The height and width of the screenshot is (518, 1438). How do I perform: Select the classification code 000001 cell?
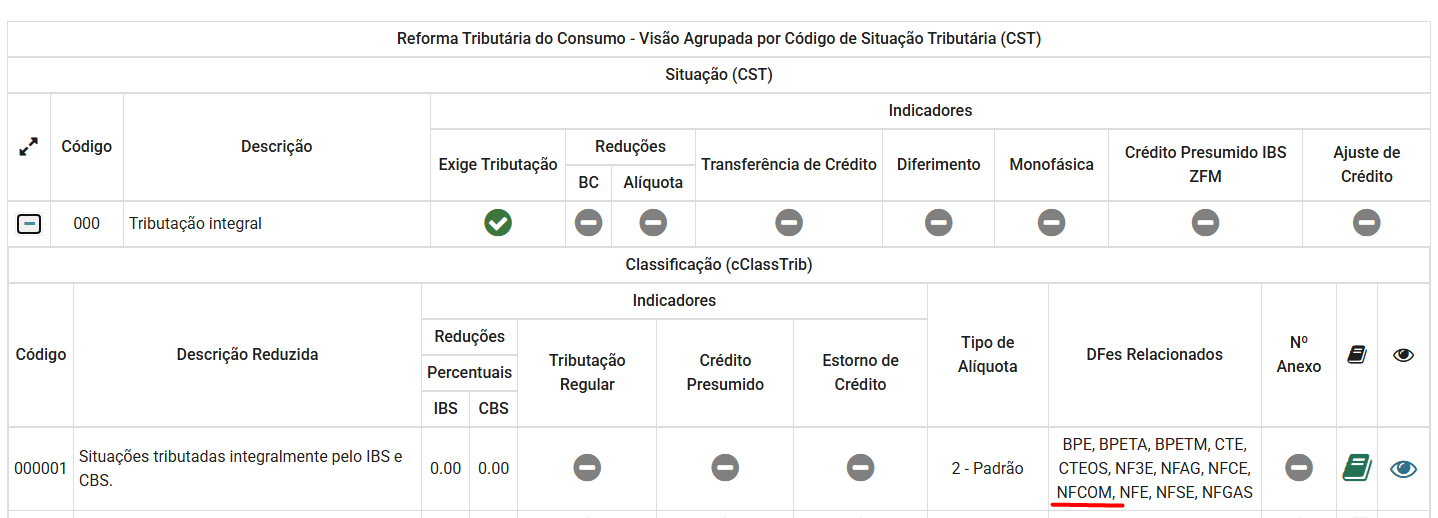41,468
